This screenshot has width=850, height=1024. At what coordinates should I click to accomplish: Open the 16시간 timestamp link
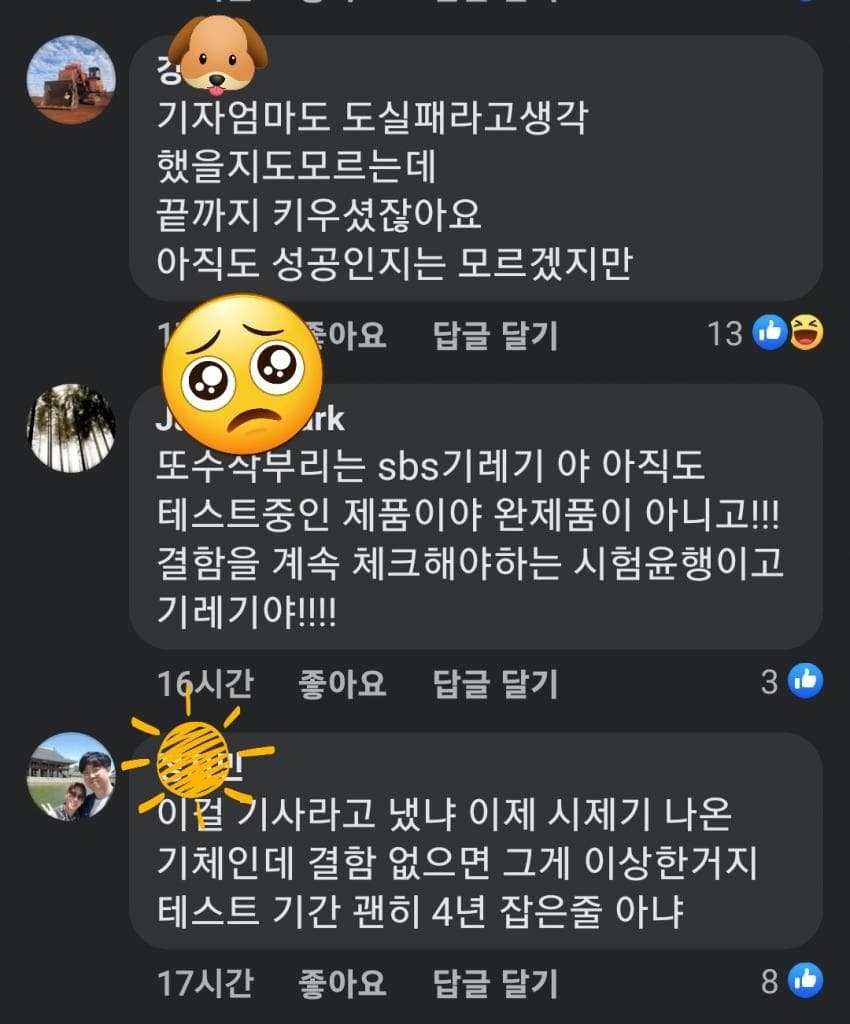tap(205, 683)
